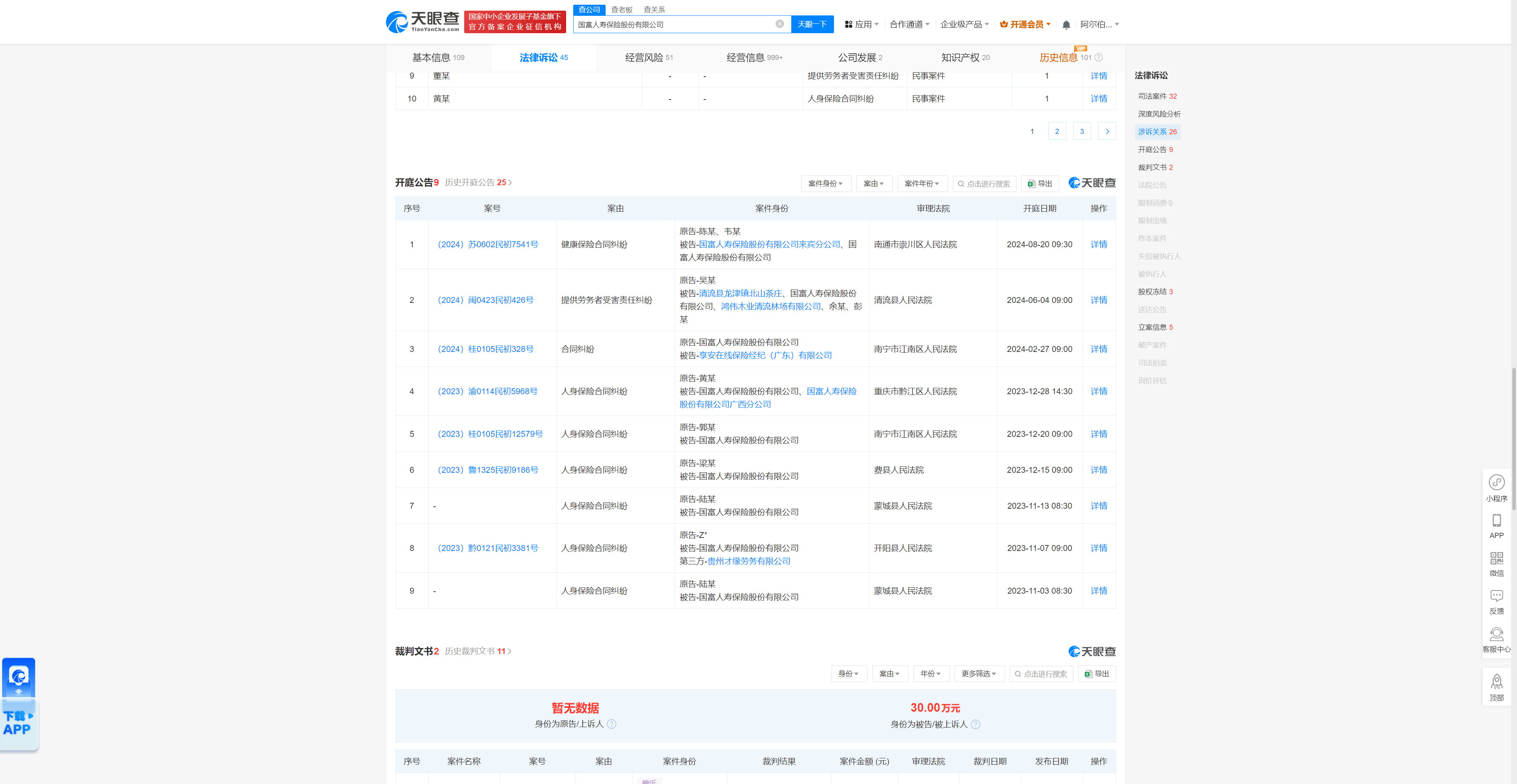1517x784 pixels.
Task: Open 清流县龙津镇北山茶庄 link
Action: 740,293
